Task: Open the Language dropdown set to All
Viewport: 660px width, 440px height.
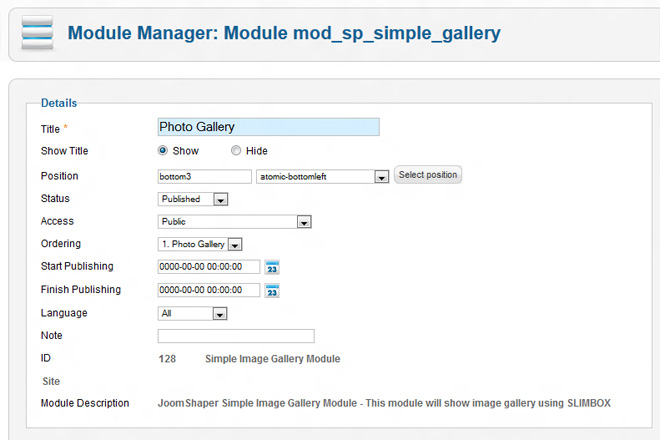Action: pyautogui.click(x=219, y=313)
